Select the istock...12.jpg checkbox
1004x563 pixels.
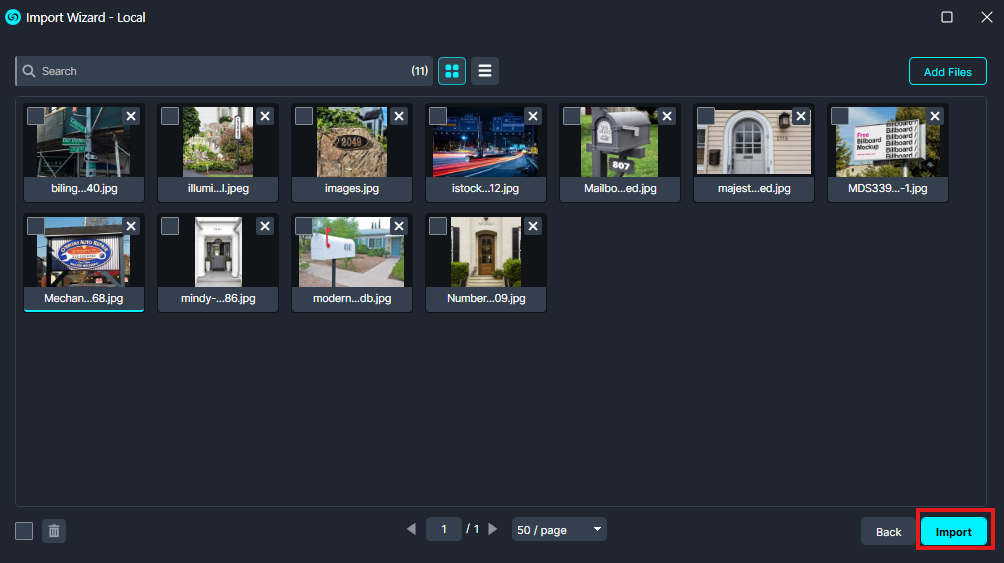(x=438, y=116)
